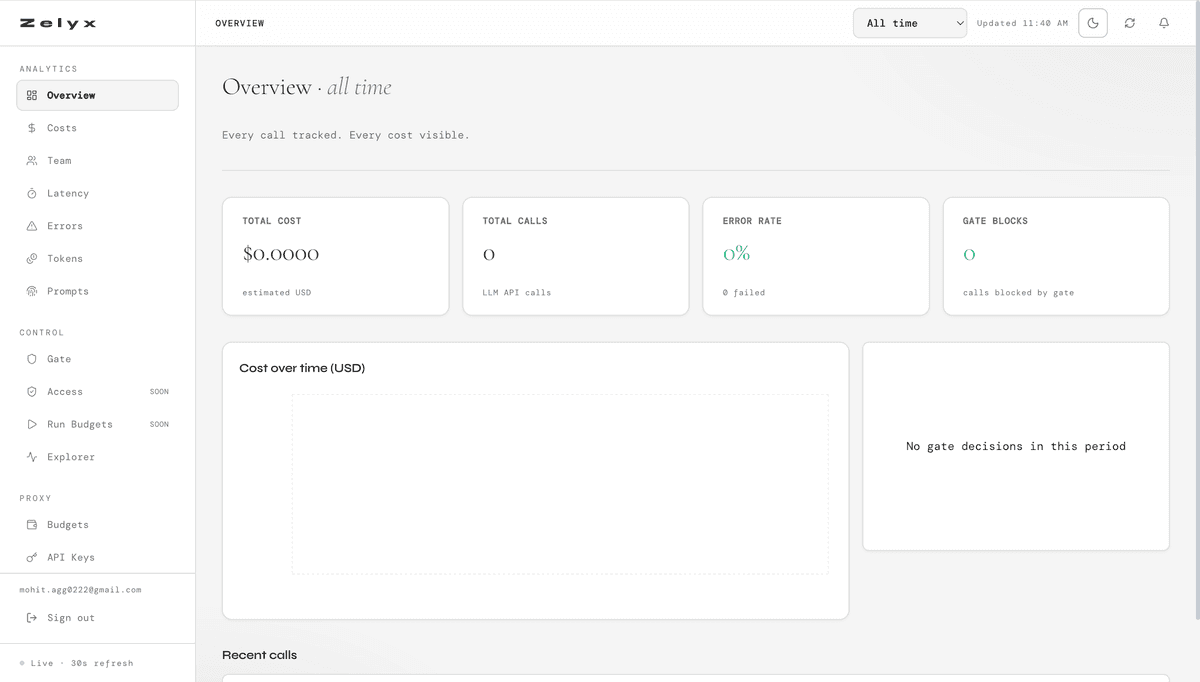Click the $0.0000 total cost value
Viewport: 1200px width, 682px height.
pos(281,254)
